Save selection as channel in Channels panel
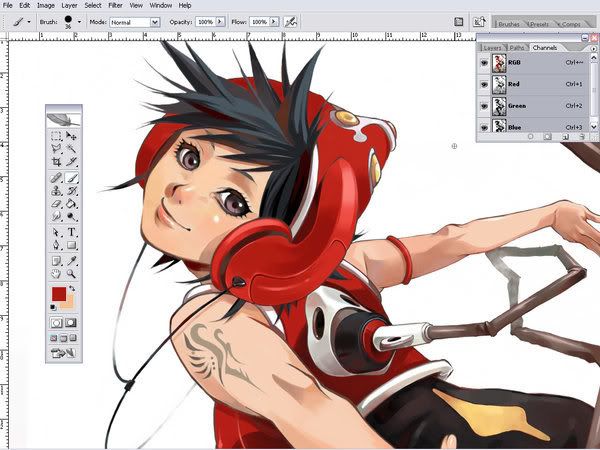Image resolution: width=600 pixels, height=450 pixels. tap(548, 137)
